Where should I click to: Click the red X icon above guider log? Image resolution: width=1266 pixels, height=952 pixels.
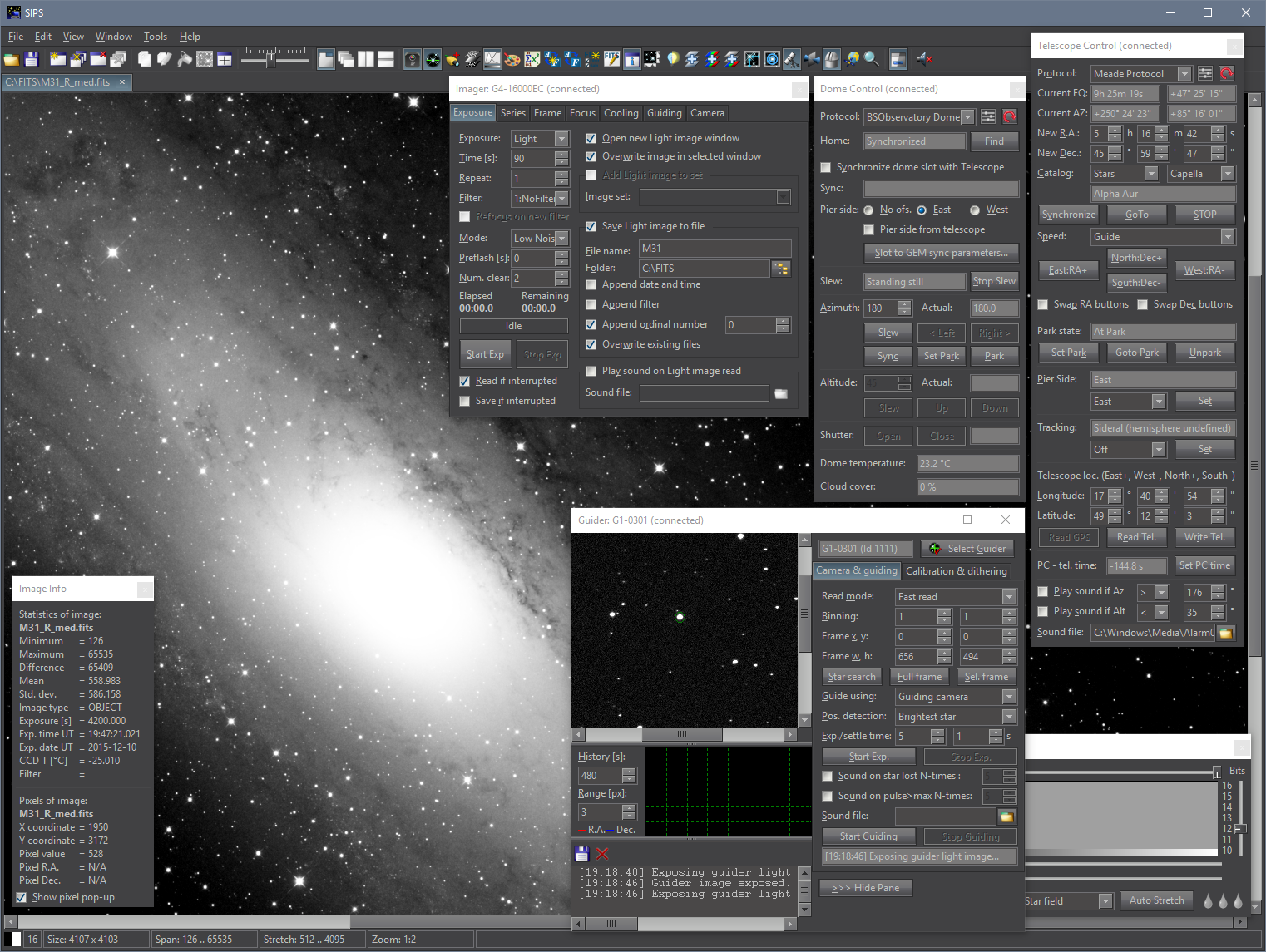tap(602, 854)
